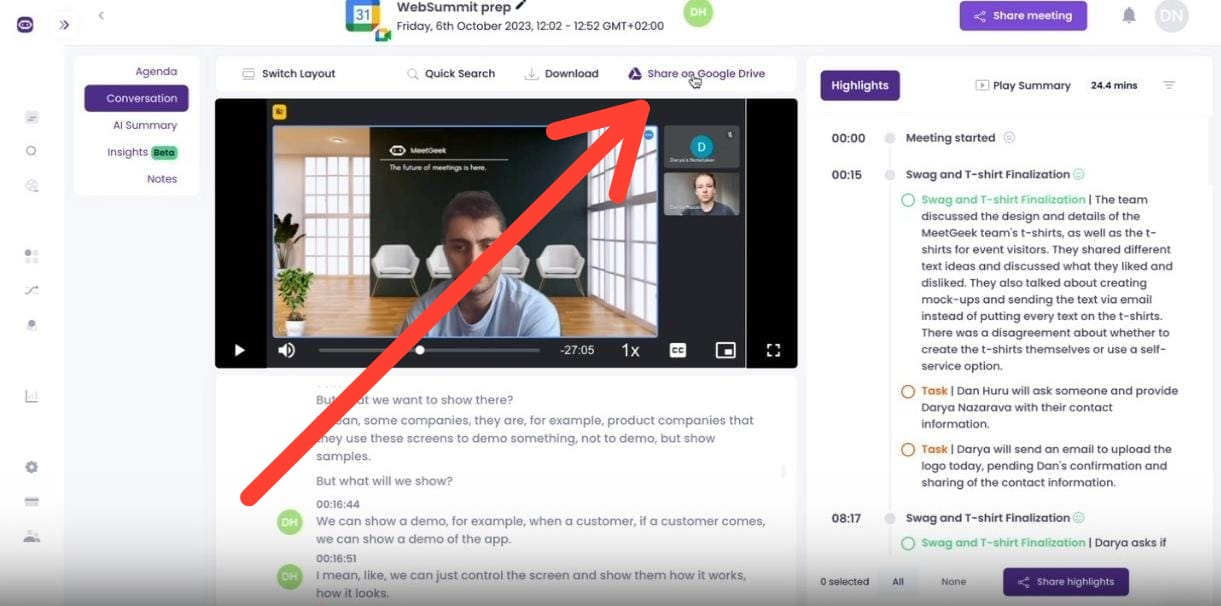Click Share highlights button
Screen dimensions: 1221x606
[1066, 582]
